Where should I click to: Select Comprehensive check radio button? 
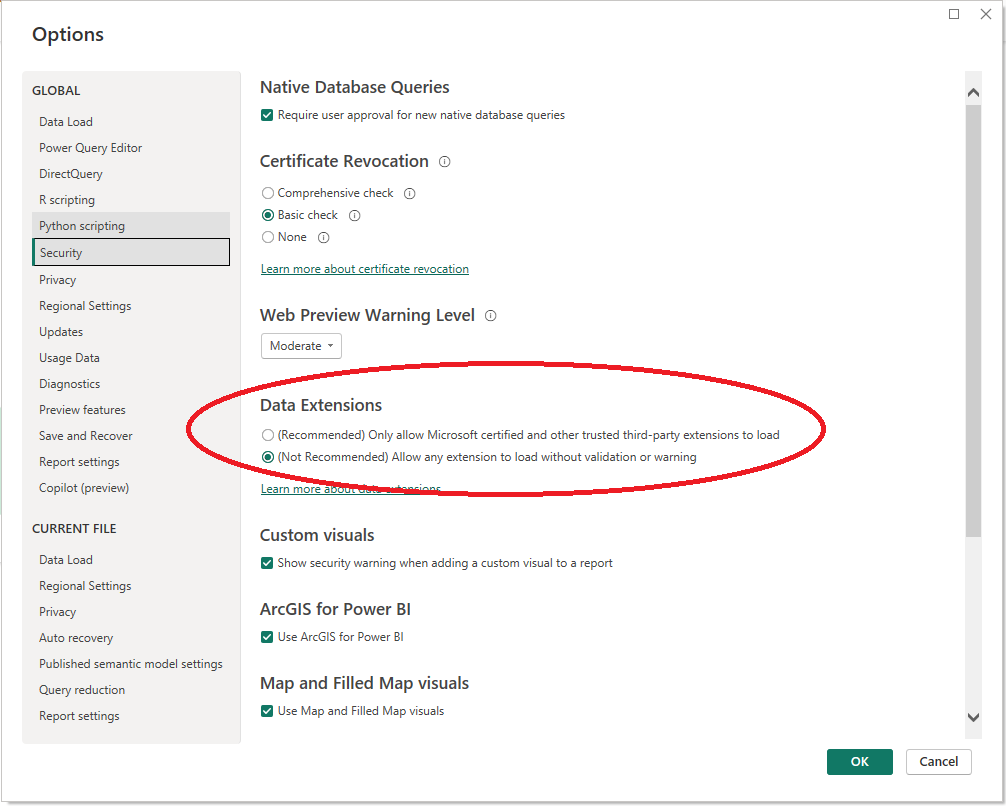click(267, 194)
